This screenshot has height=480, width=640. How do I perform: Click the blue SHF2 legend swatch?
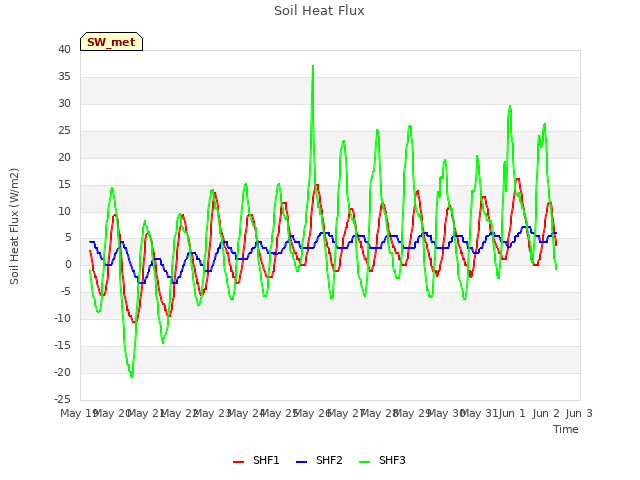(x=301, y=462)
